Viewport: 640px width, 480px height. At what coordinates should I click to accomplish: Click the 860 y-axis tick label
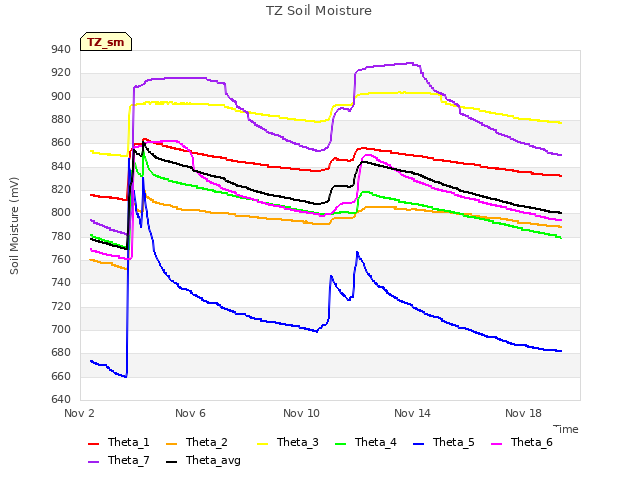click(x=61, y=143)
